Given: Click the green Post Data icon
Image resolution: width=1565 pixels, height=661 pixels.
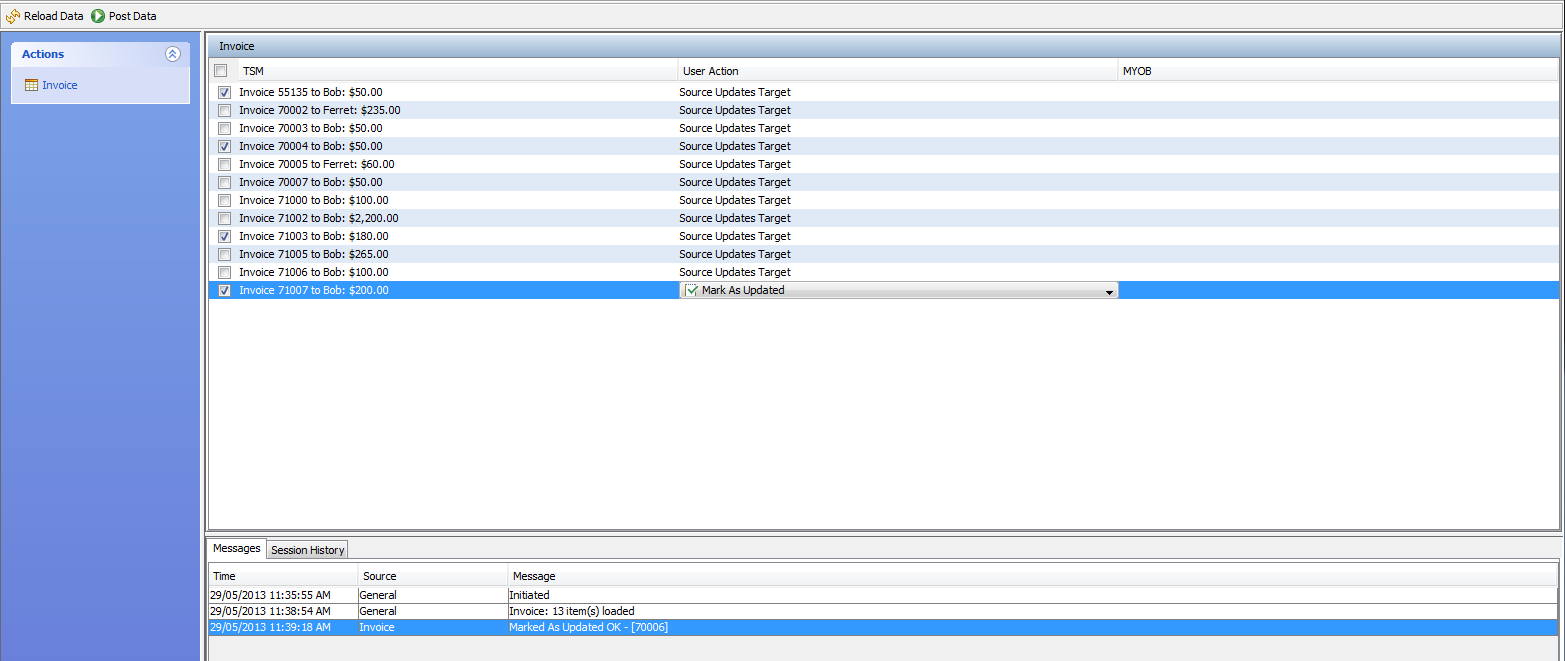Looking at the screenshot, I should [x=98, y=16].
